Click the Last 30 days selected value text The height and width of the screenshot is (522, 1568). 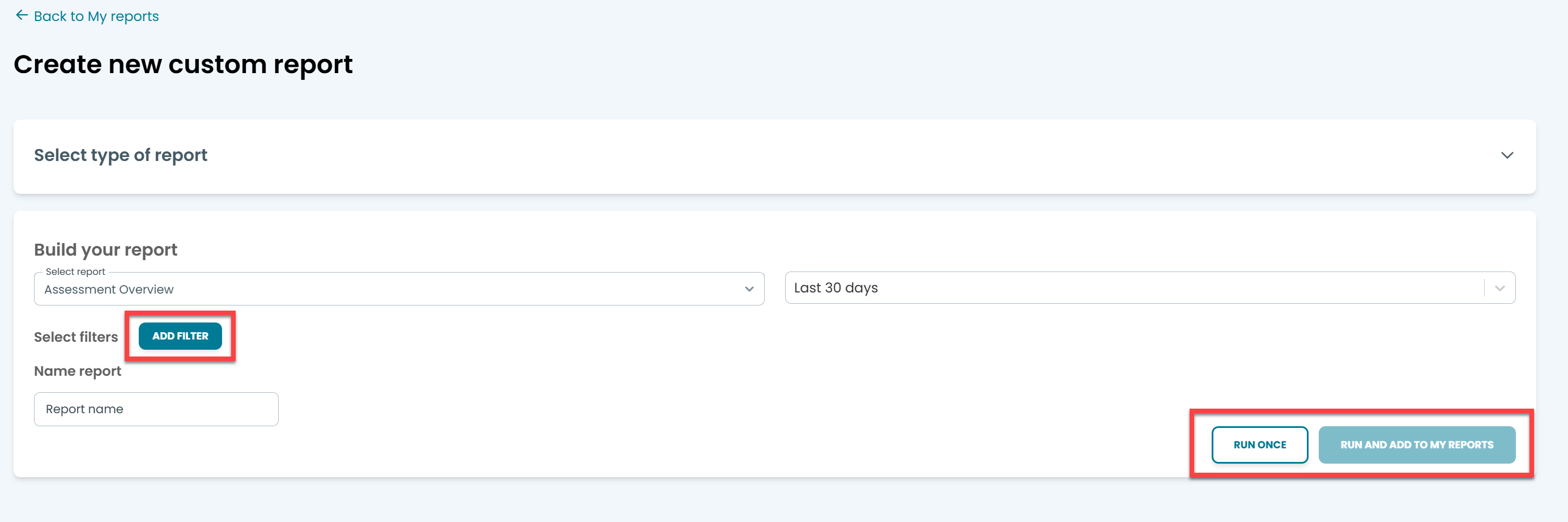coord(836,287)
